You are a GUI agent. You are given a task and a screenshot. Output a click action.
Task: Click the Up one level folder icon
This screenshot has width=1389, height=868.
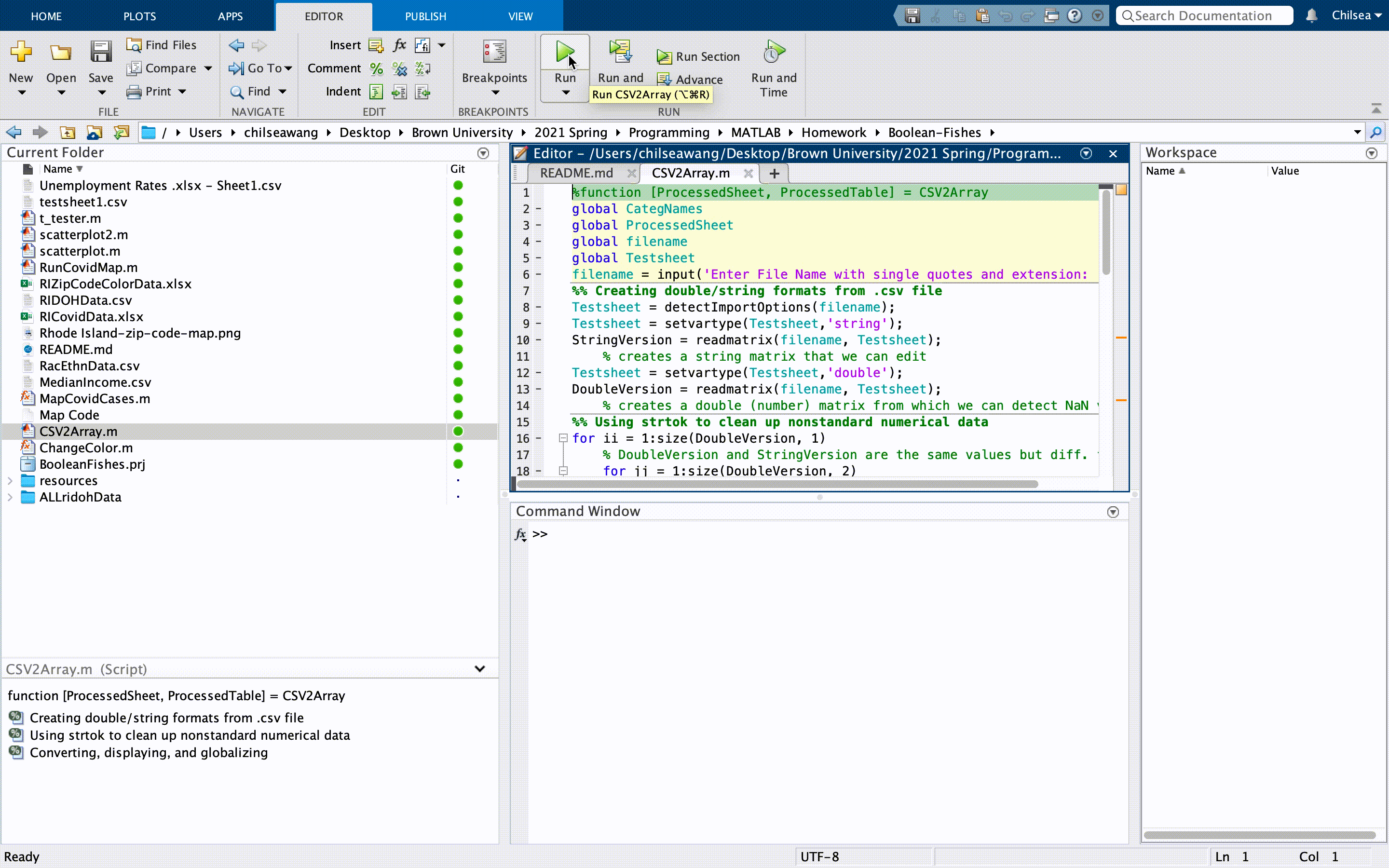point(68,133)
